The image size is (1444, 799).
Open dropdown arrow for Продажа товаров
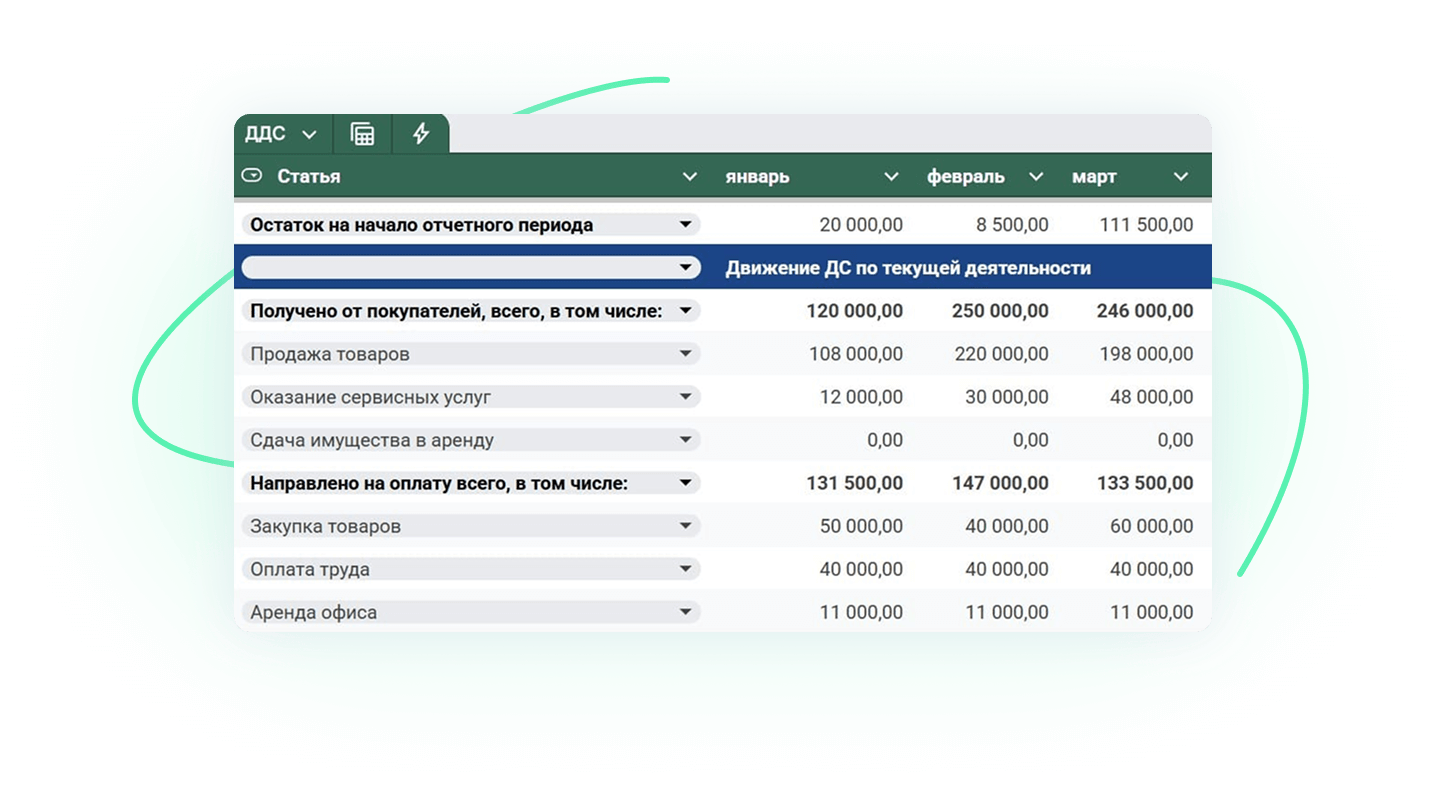click(685, 354)
